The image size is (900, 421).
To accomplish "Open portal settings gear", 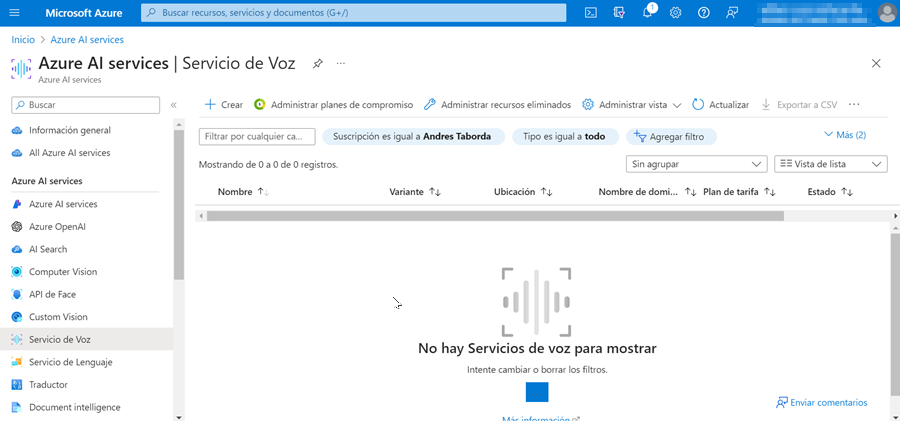I will click(676, 13).
